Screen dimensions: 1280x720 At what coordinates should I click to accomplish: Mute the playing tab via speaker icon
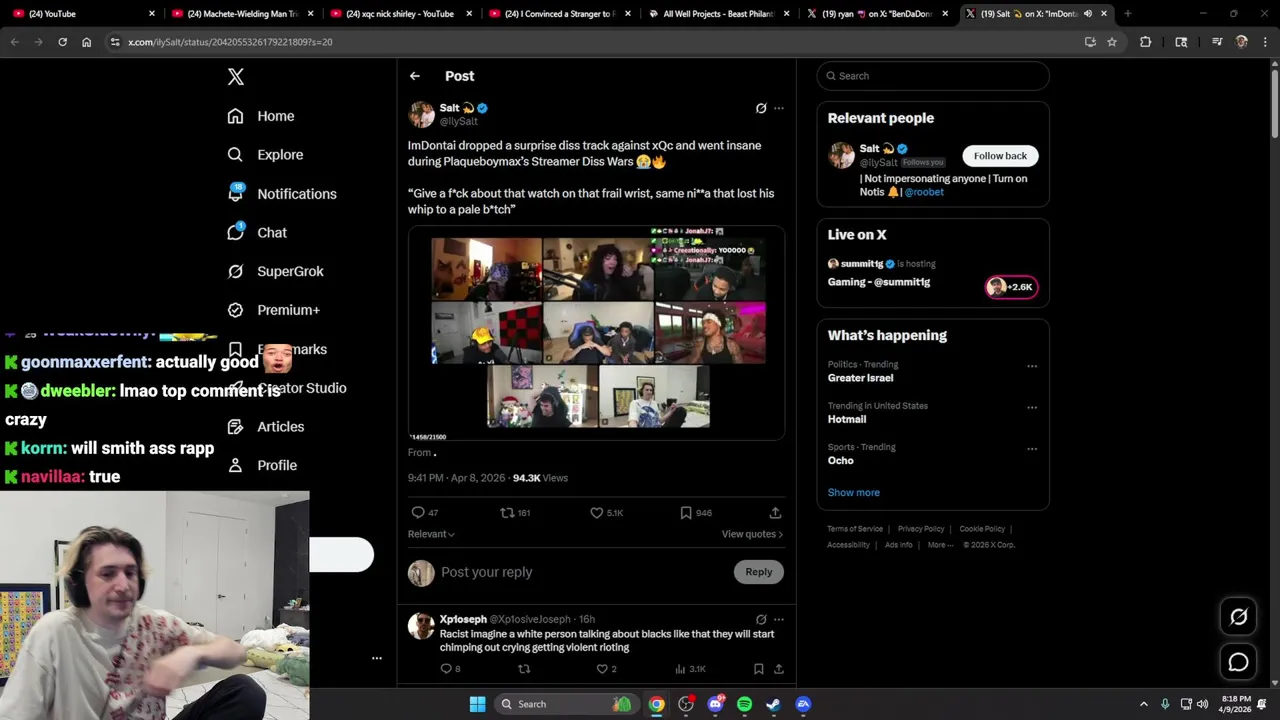(x=1088, y=14)
